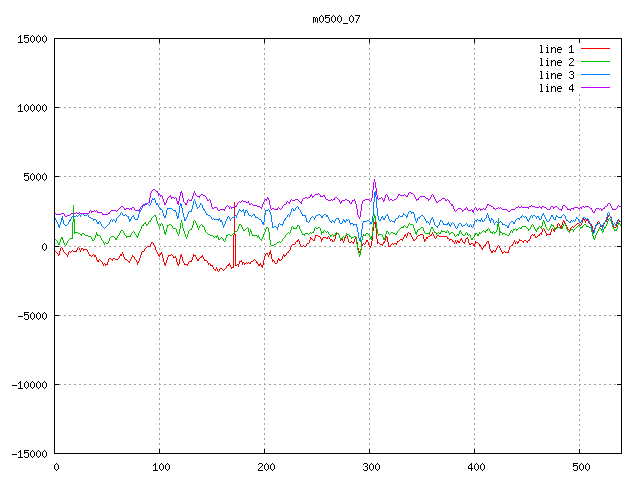Viewport: 640px width, 480px height.
Task: Click the red line sample in legend
Action: click(x=595, y=49)
